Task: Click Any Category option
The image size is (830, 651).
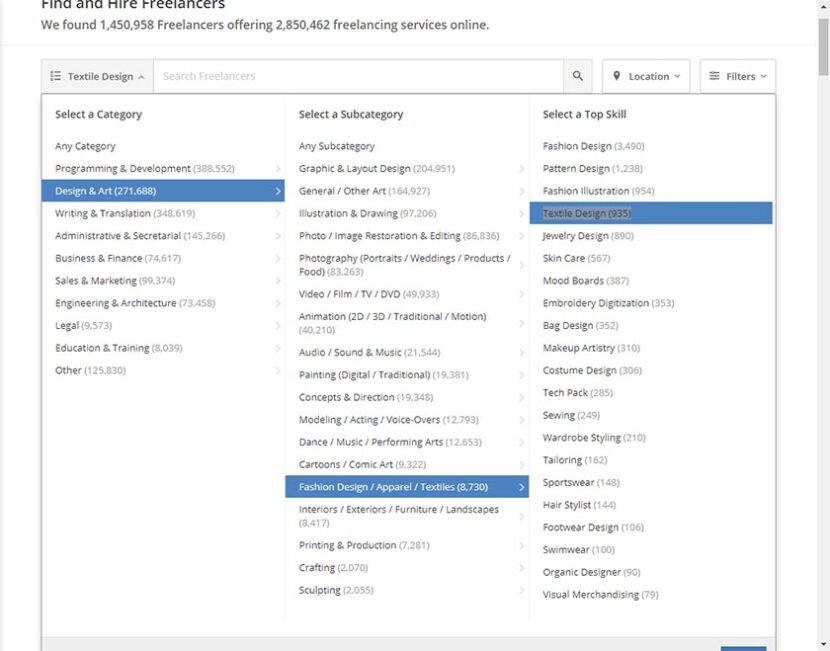Action: (85, 146)
